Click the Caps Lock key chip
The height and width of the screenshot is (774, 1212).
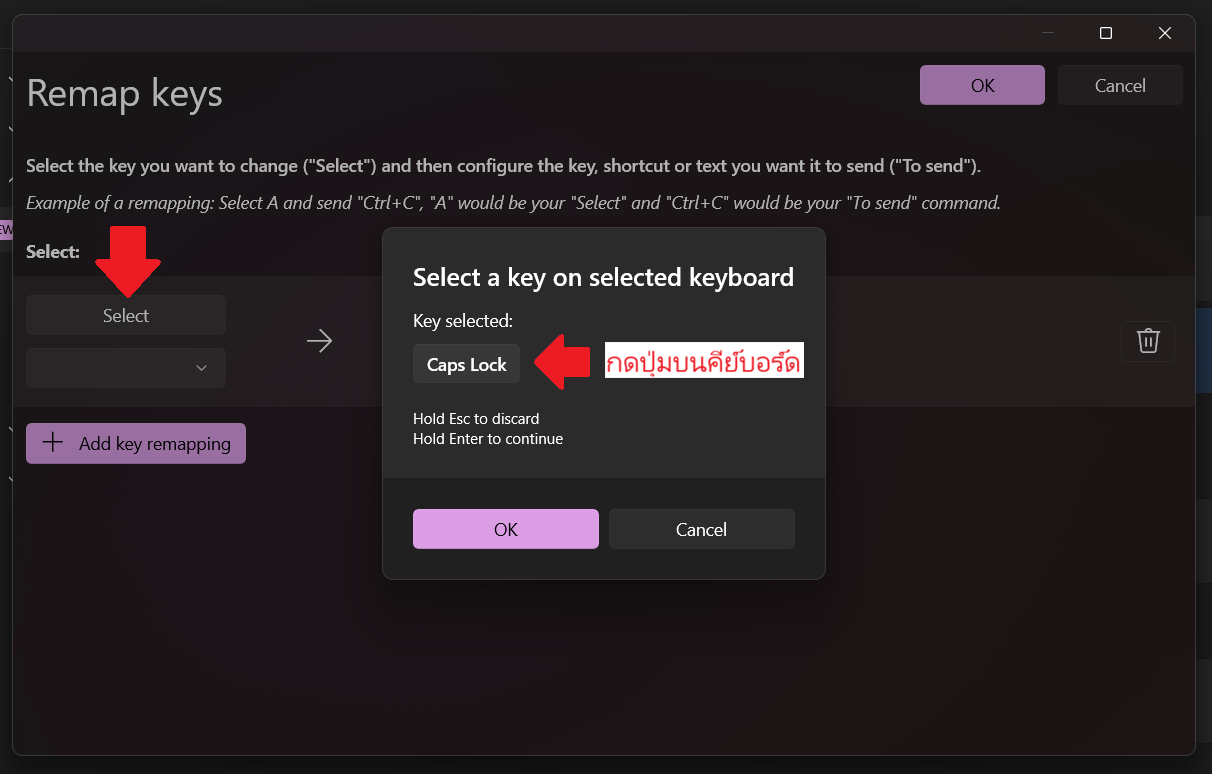click(466, 364)
